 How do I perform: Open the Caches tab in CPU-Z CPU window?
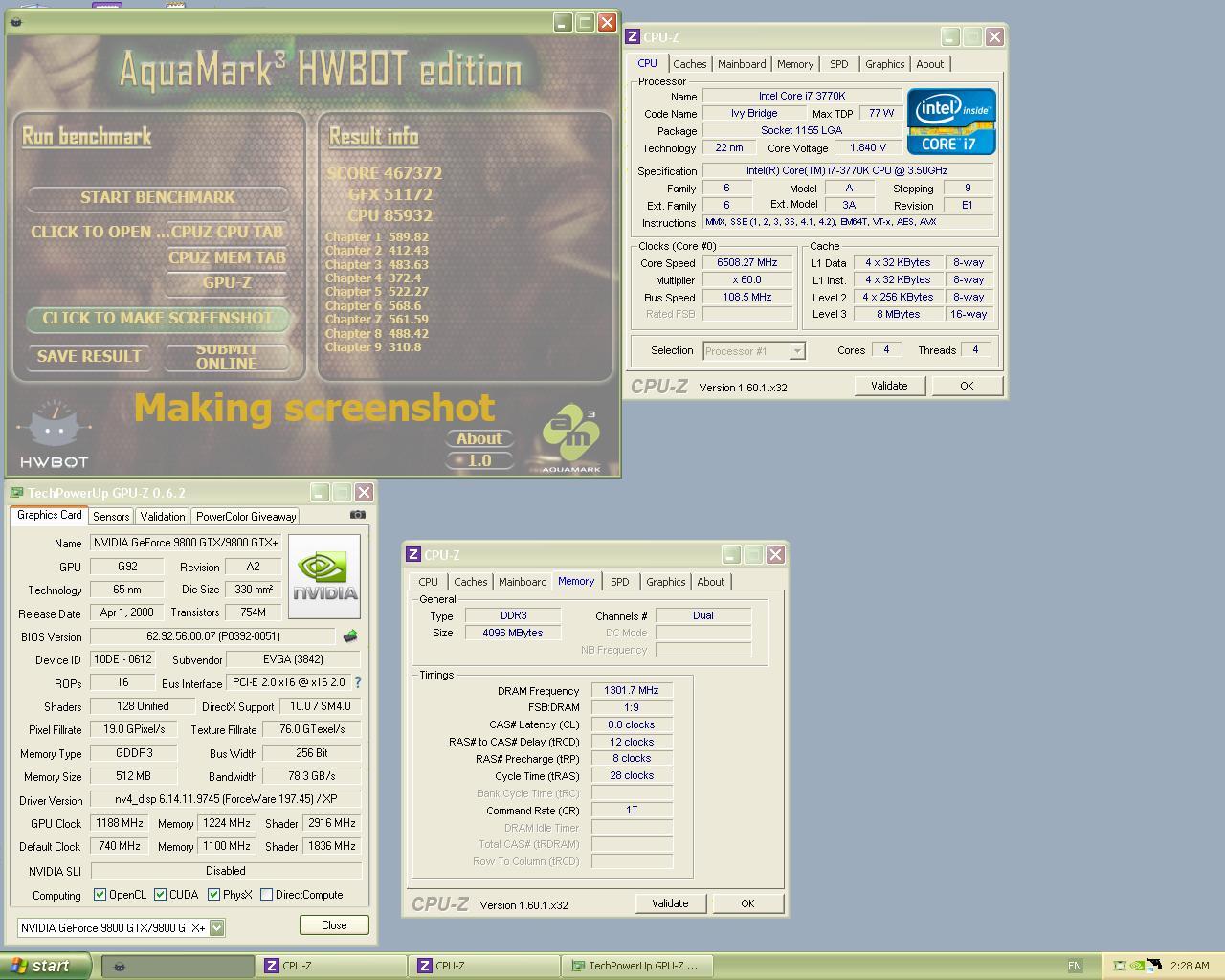coord(689,64)
